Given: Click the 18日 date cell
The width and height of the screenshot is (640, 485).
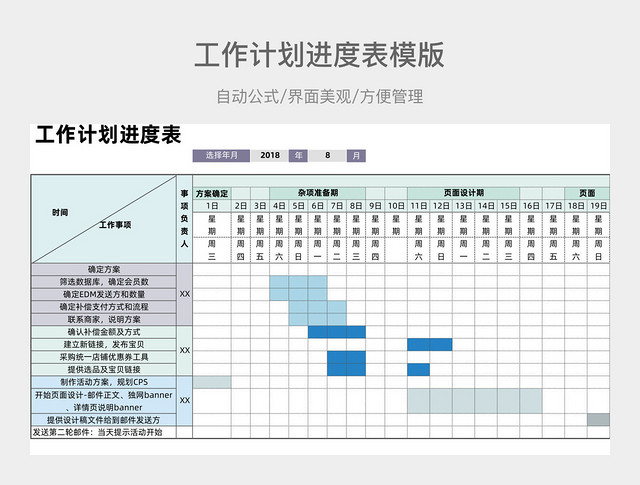Looking at the screenshot, I should tap(576, 206).
